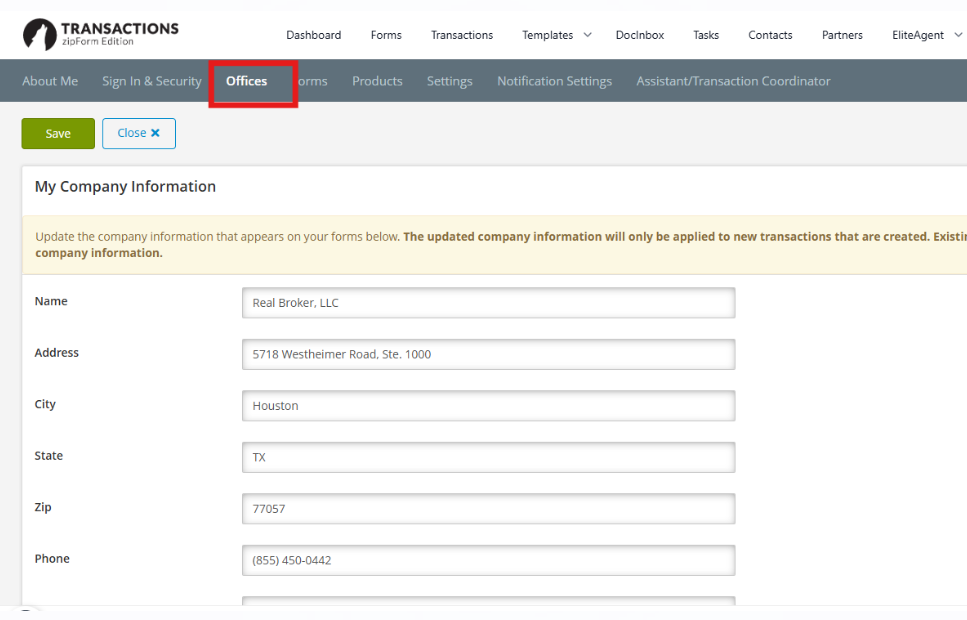967x620 pixels.
Task: Open the Partners page
Action: pos(842,35)
